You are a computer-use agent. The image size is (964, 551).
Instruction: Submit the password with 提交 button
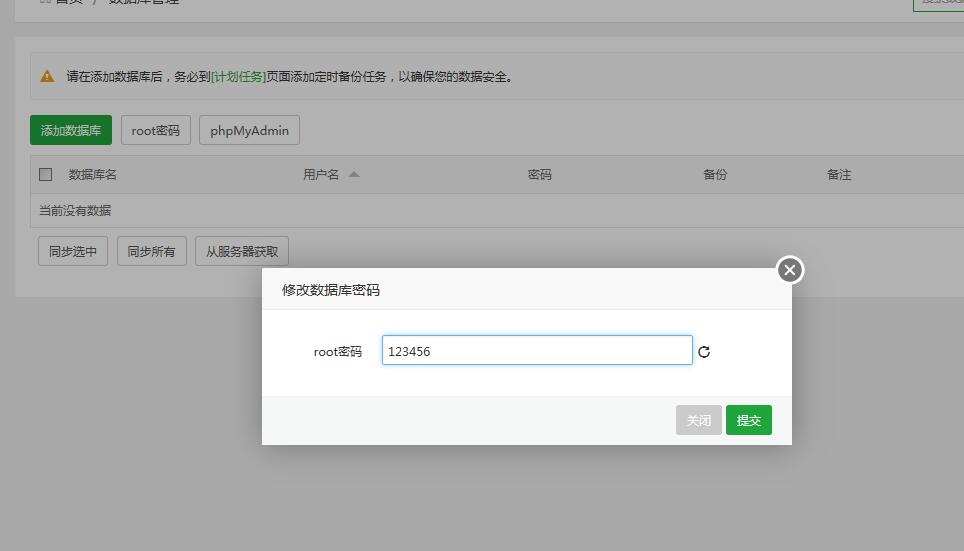click(748, 420)
